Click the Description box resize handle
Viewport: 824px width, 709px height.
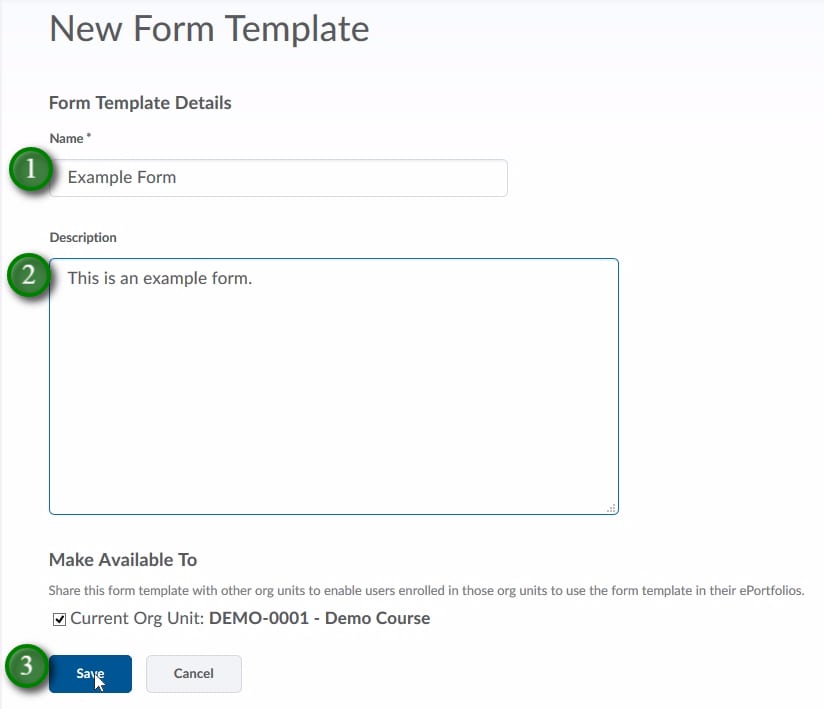click(x=611, y=507)
